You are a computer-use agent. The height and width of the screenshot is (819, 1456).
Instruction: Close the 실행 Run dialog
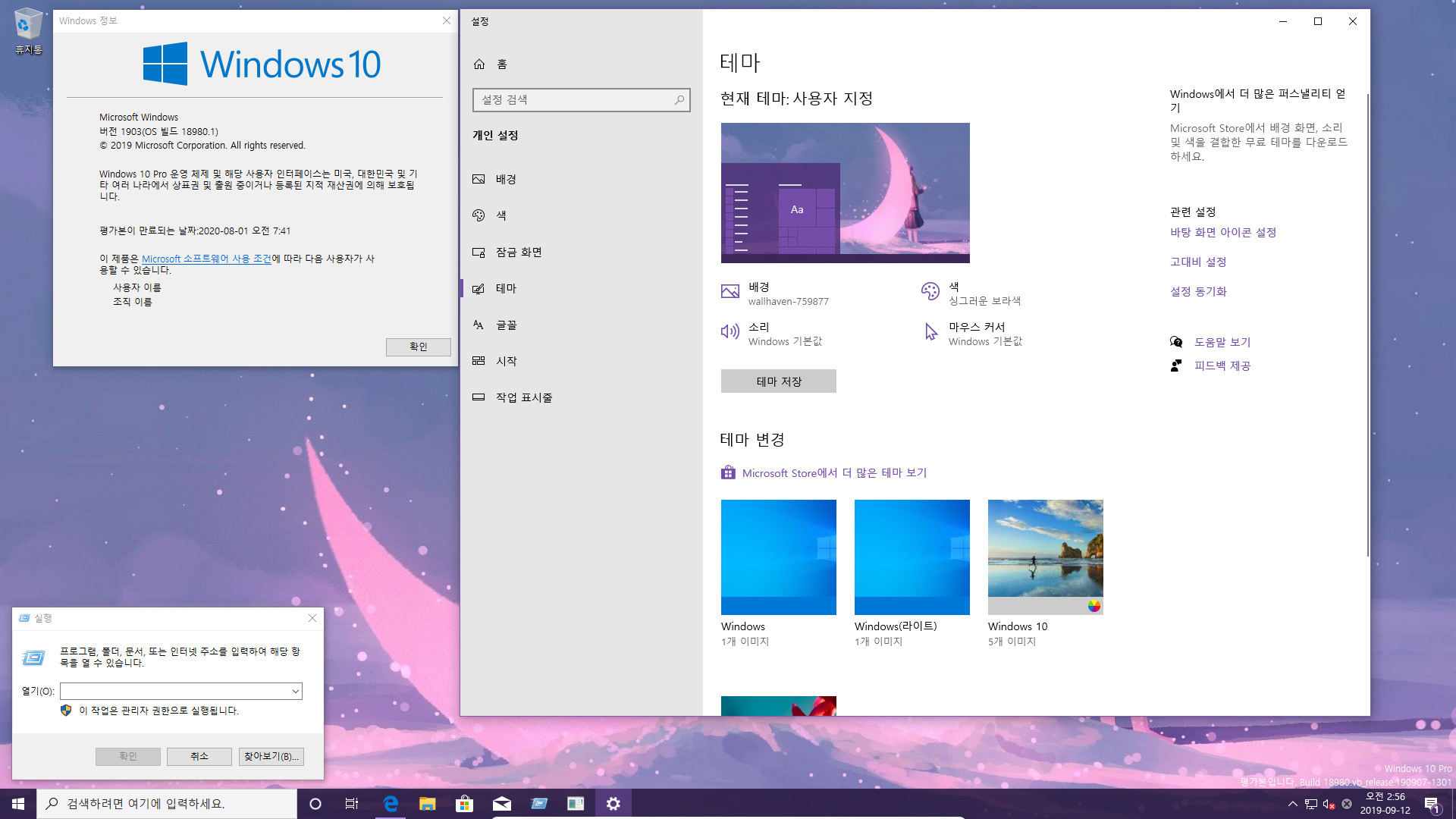312,619
